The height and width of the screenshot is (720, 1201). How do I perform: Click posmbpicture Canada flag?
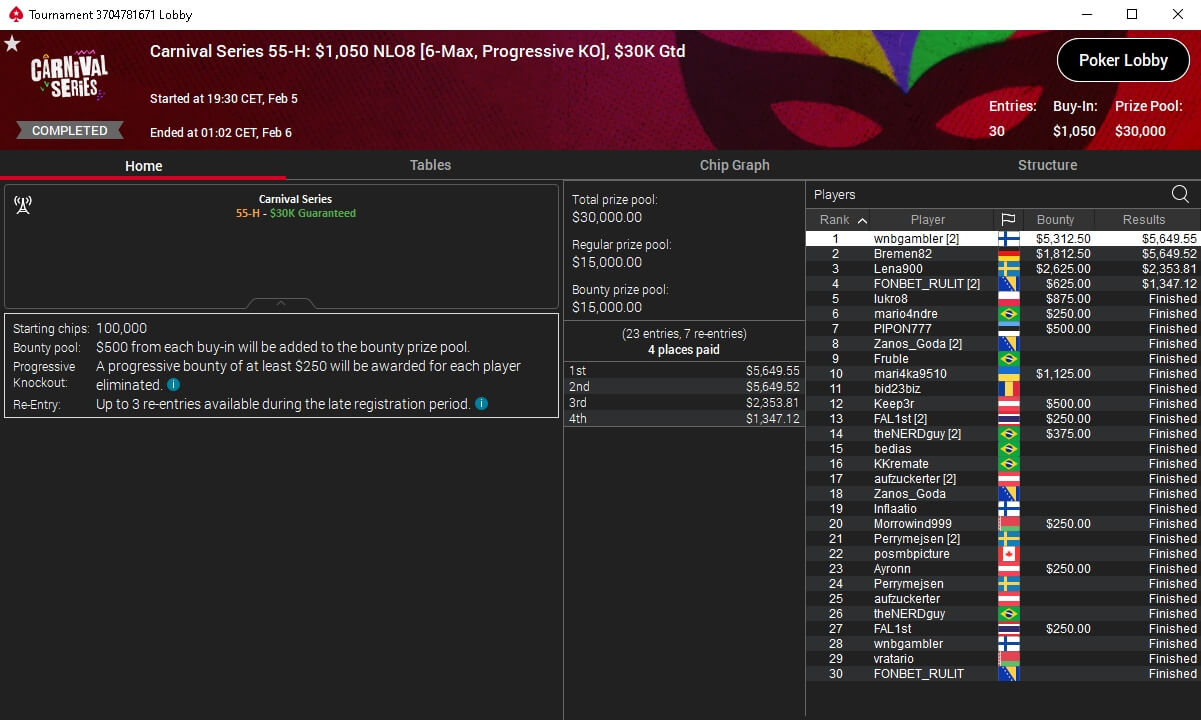click(x=1008, y=554)
